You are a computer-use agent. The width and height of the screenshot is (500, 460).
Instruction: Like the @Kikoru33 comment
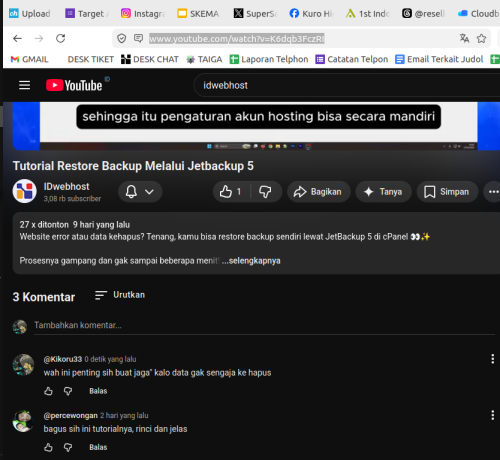point(48,391)
